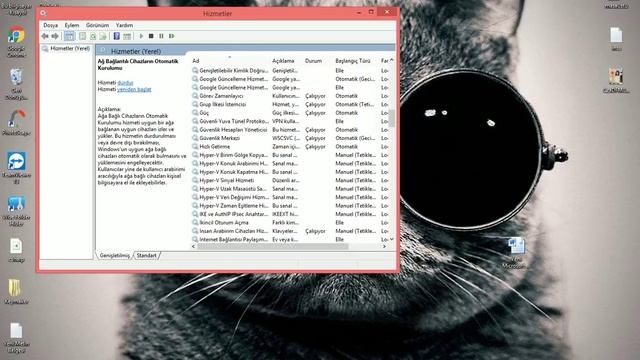Toggle the console tree show/hide icon
The height and width of the screenshot is (360, 640).
69,36
